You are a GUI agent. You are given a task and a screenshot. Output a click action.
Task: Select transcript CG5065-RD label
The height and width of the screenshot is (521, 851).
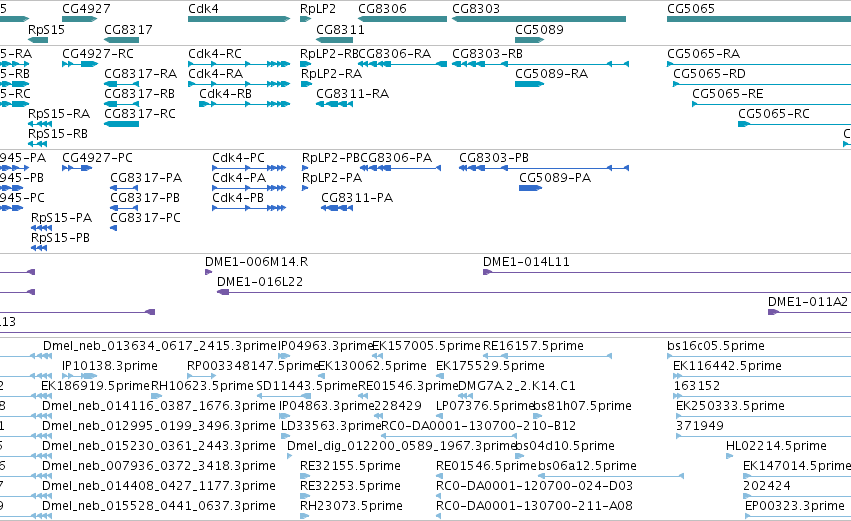pyautogui.click(x=709, y=74)
